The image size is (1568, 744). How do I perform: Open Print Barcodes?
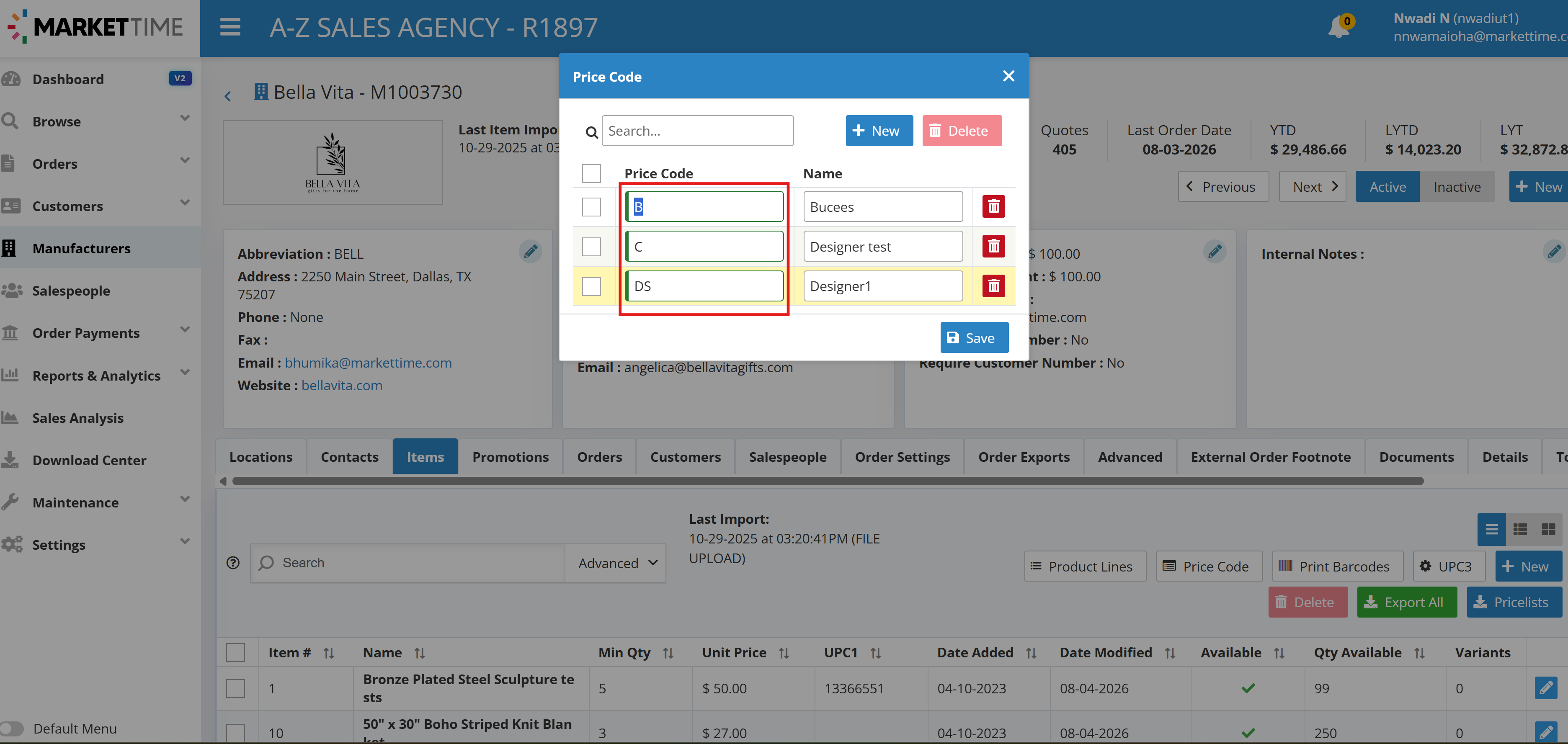click(x=1337, y=566)
